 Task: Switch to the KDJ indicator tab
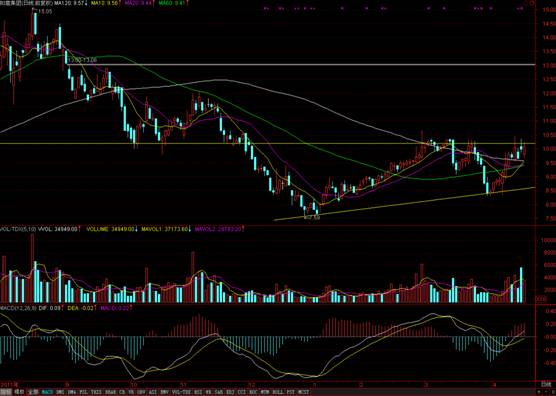[230, 392]
